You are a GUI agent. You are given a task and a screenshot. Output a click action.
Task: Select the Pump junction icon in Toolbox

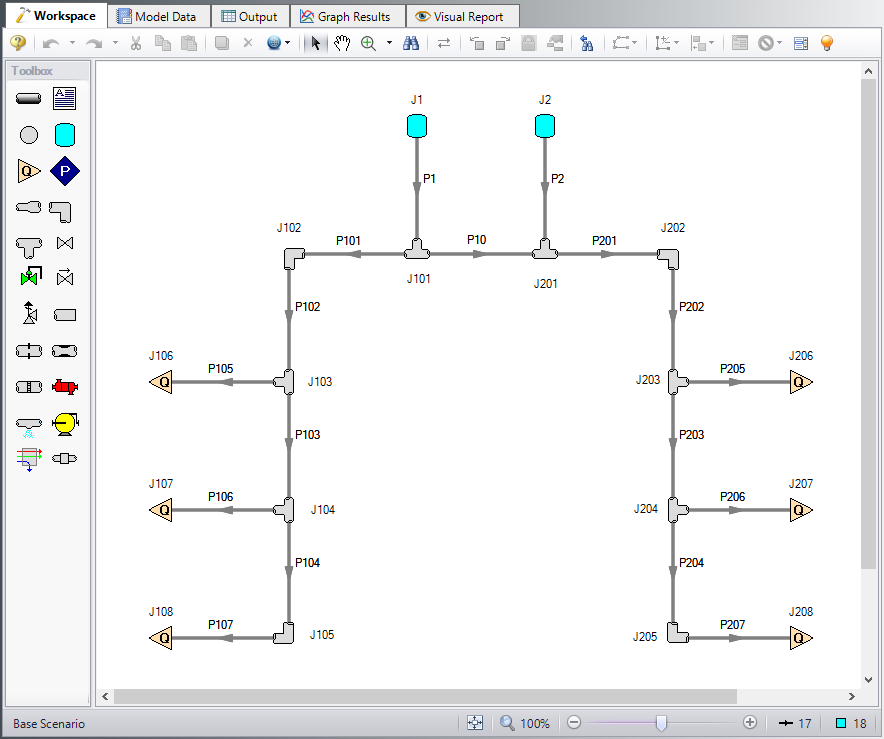tap(64, 424)
